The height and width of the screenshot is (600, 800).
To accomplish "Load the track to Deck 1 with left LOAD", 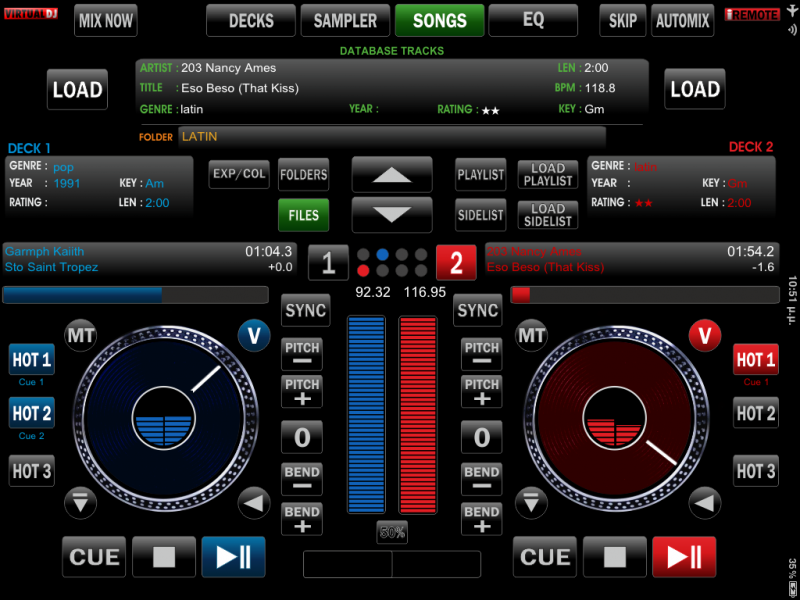I will tap(78, 89).
